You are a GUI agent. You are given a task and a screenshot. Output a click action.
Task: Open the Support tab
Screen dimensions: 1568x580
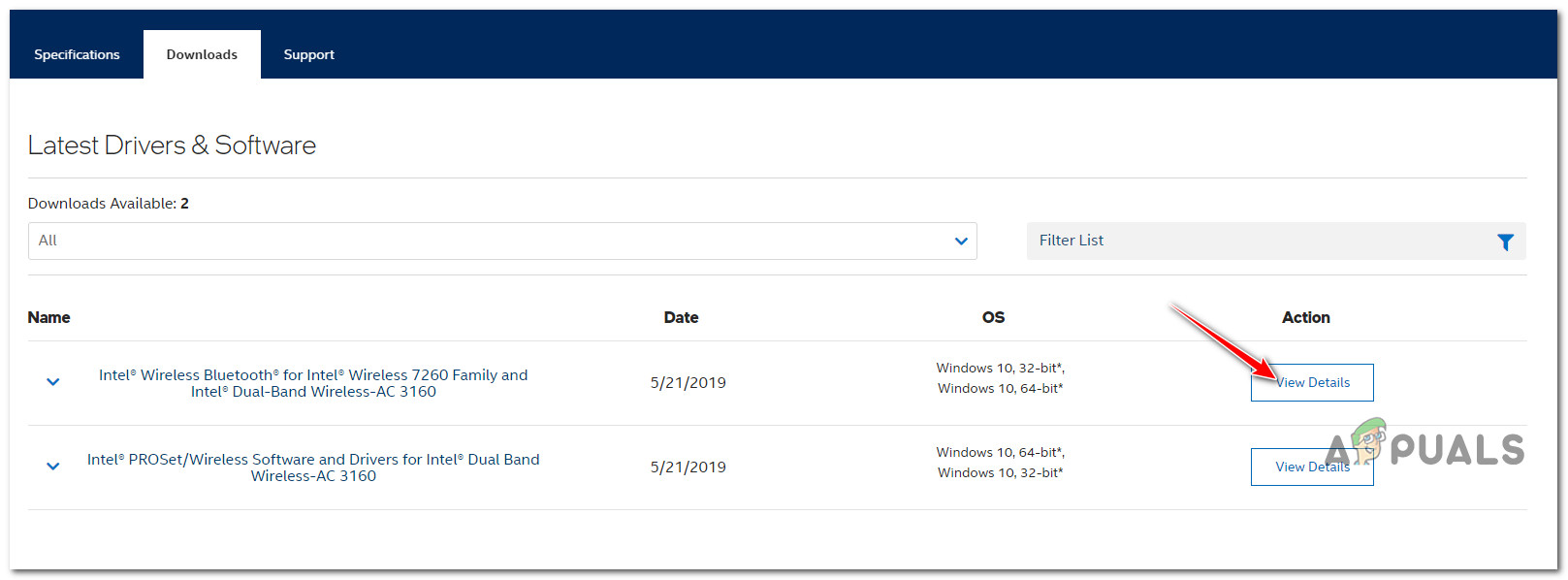308,54
